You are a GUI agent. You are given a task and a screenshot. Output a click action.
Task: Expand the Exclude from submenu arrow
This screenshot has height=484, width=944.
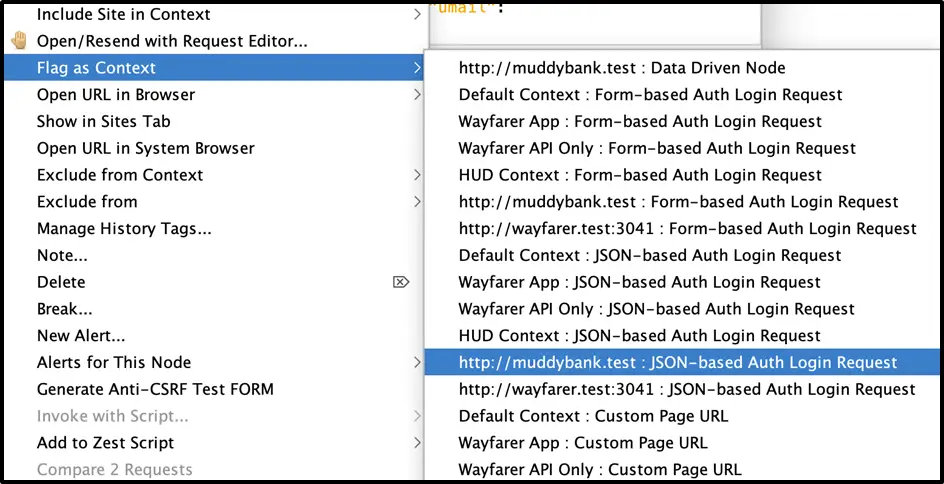(x=417, y=202)
